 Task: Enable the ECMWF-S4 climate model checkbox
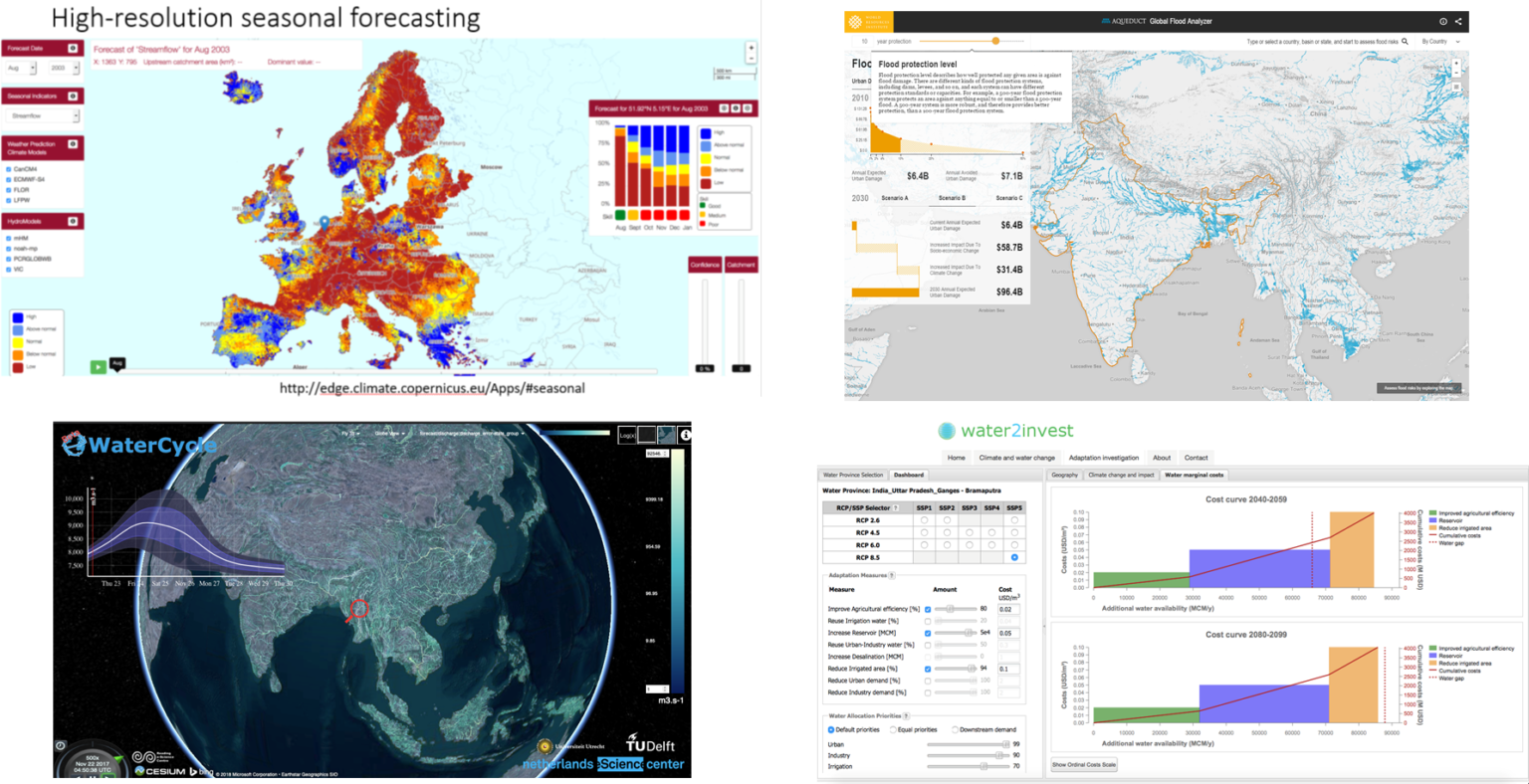point(7,179)
